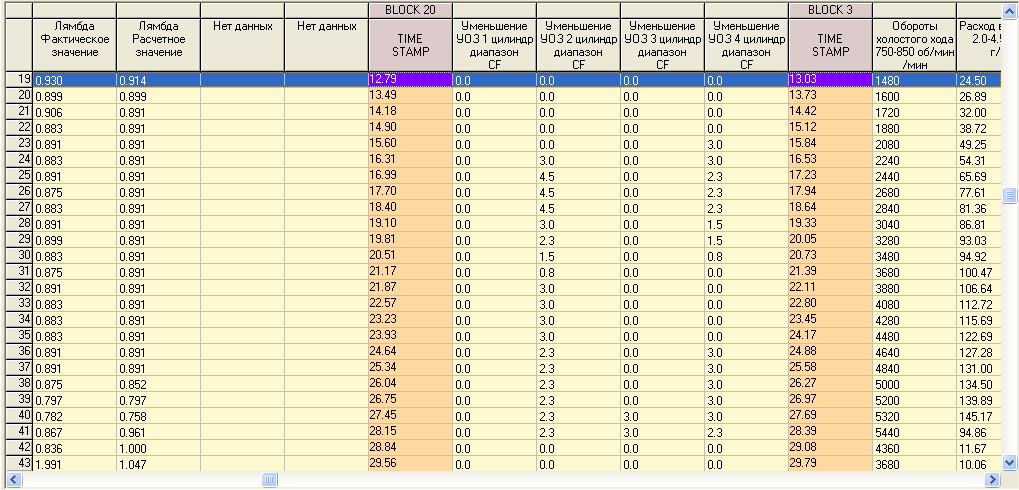
Task: Click 'Уменьшение УОЗ 1 цилиндр' column header
Action: coord(494,44)
